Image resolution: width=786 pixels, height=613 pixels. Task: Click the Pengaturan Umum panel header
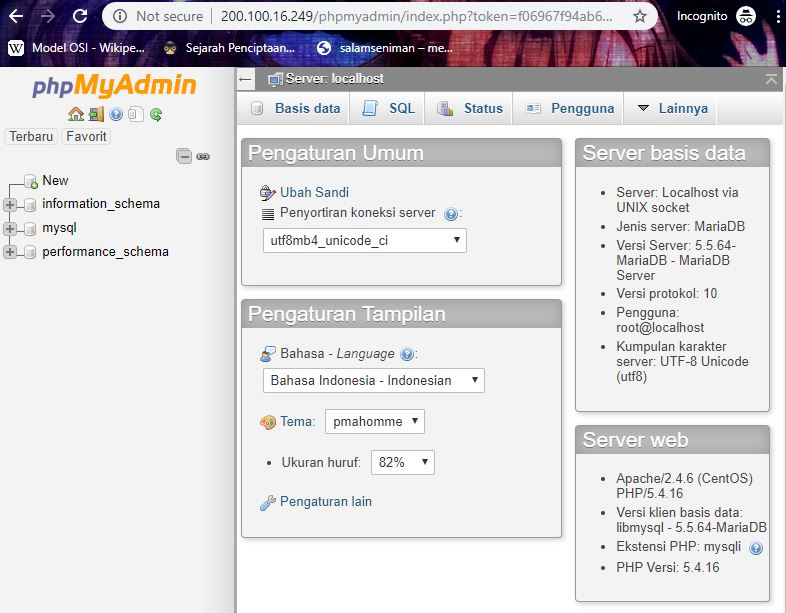[401, 153]
